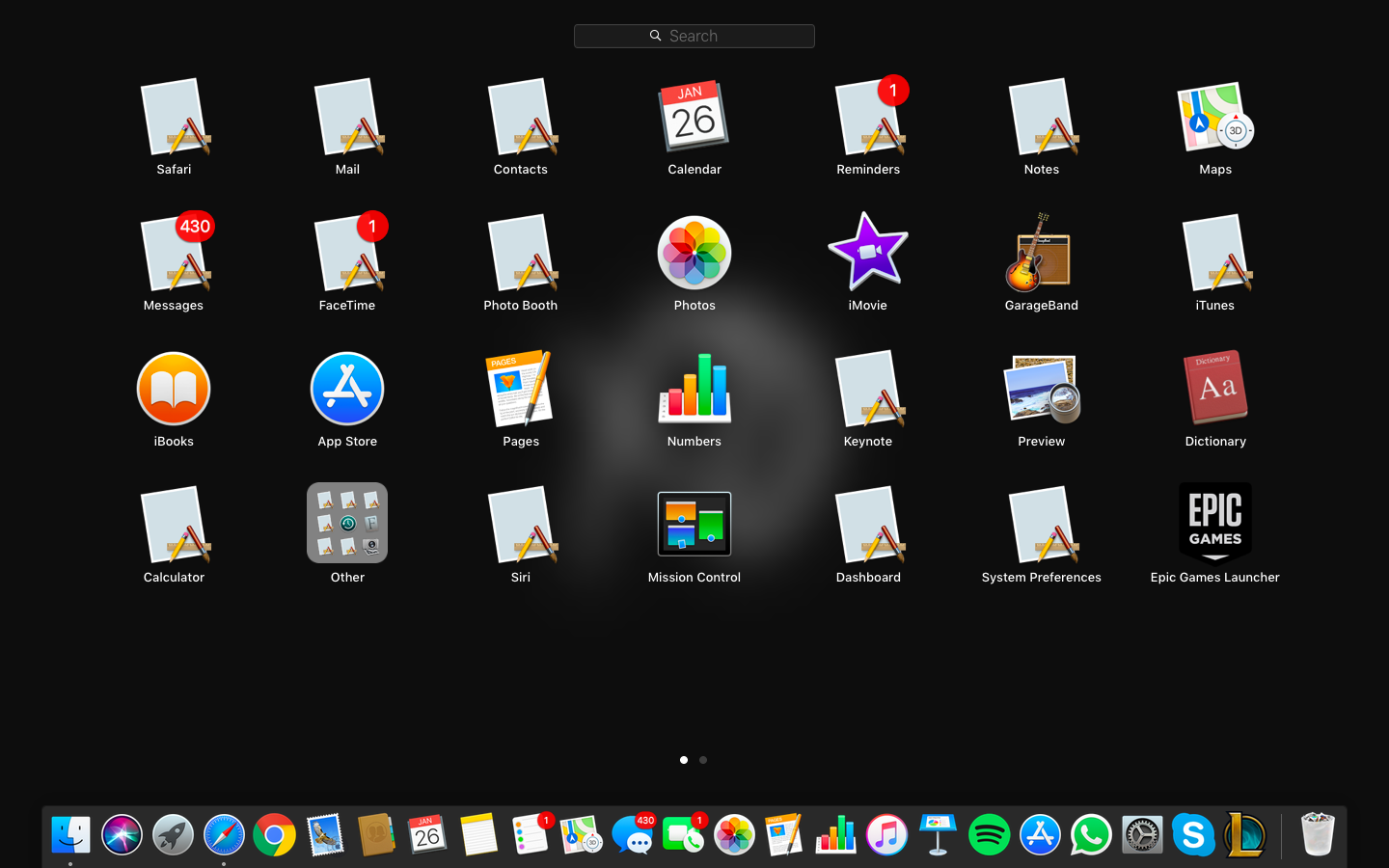Image resolution: width=1389 pixels, height=868 pixels.
Task: Open the FaceTime icon in the Dock
Action: 684,835
